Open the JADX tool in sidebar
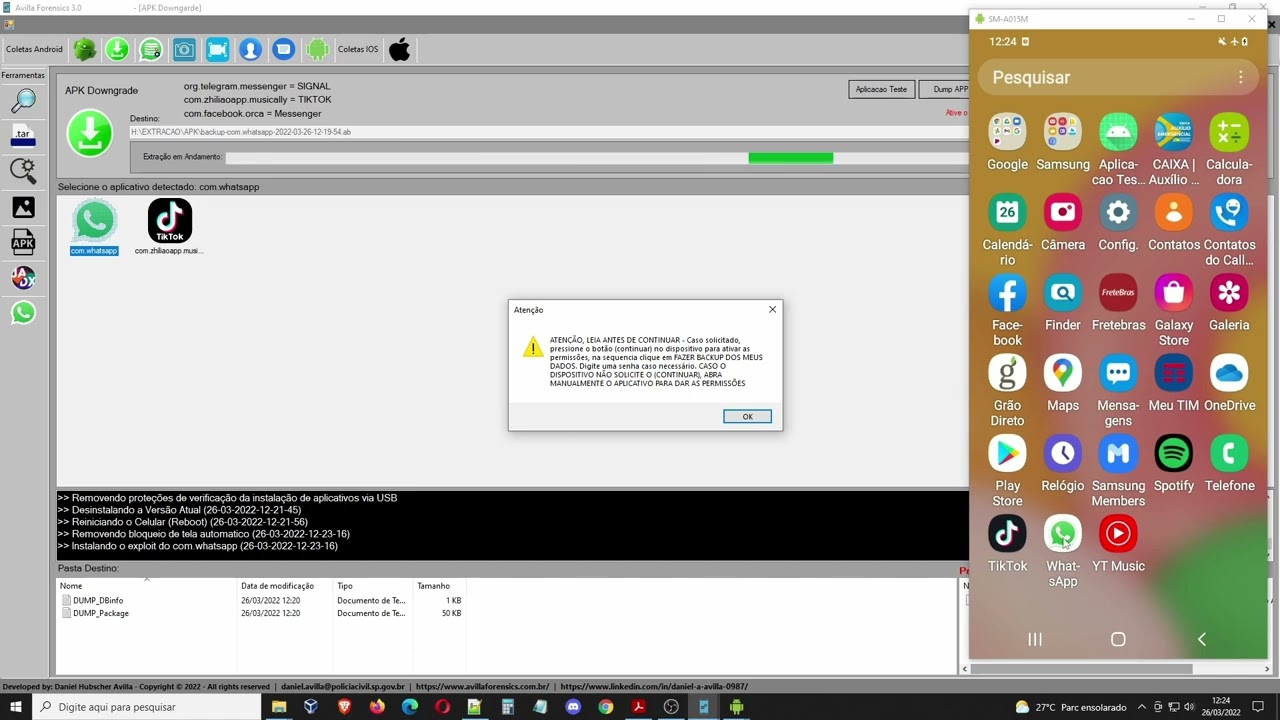 [x=23, y=277]
